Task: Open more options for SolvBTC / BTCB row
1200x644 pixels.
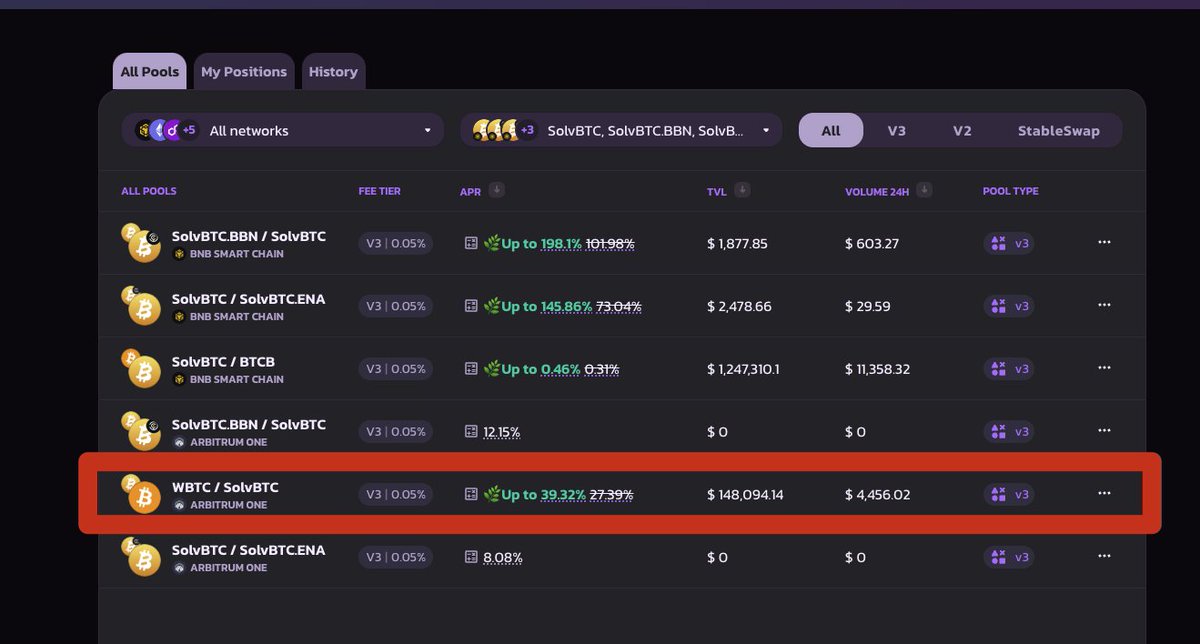Action: 1104,368
